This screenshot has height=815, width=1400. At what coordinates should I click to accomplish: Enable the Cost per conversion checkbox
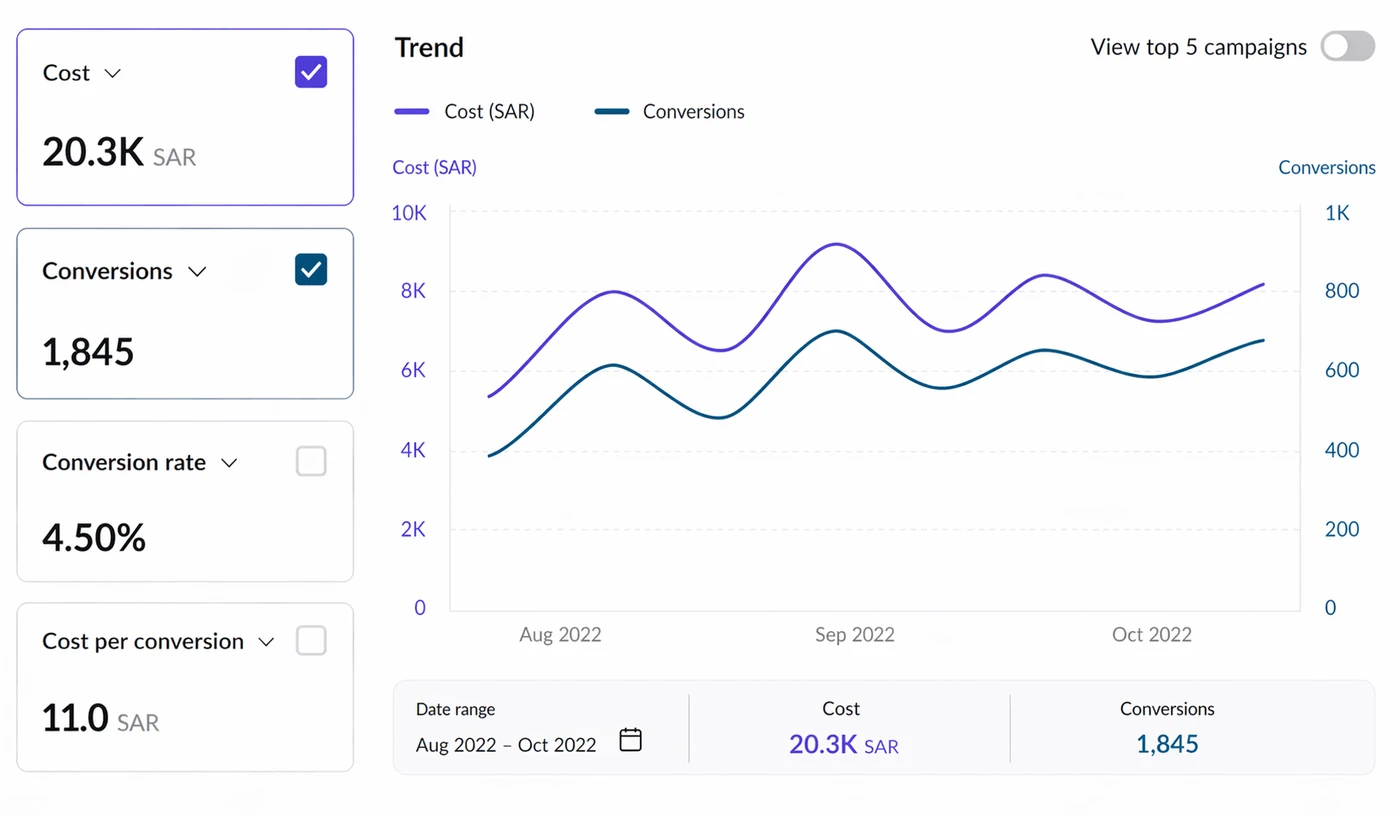coord(311,640)
